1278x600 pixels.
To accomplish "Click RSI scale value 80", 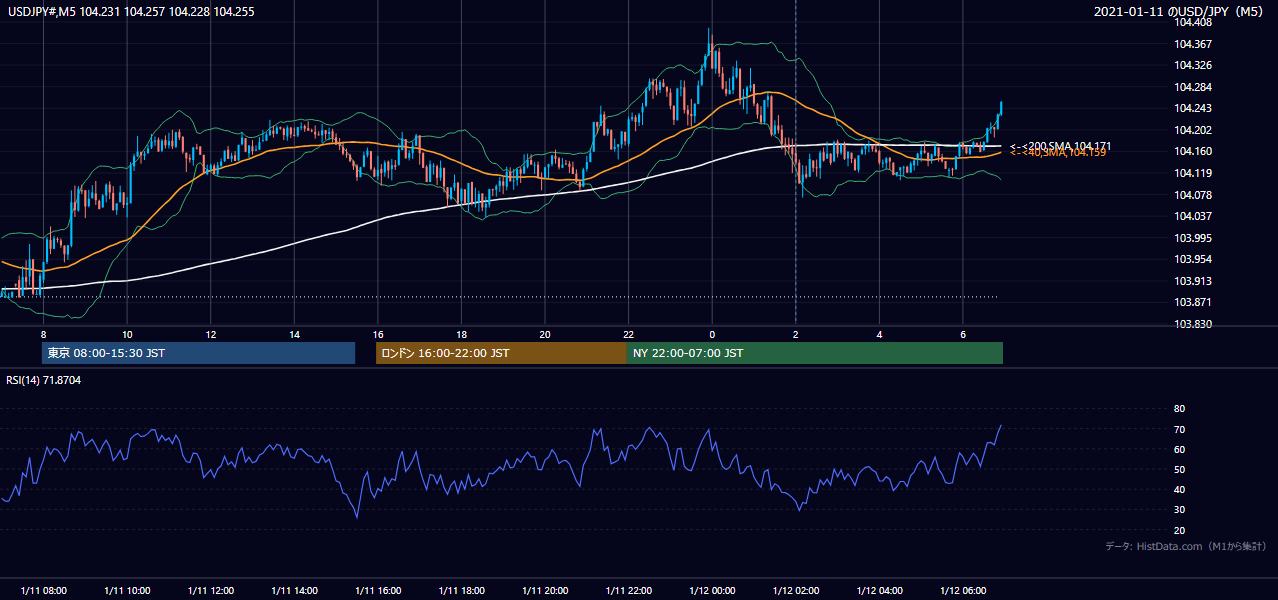I will point(1179,409).
